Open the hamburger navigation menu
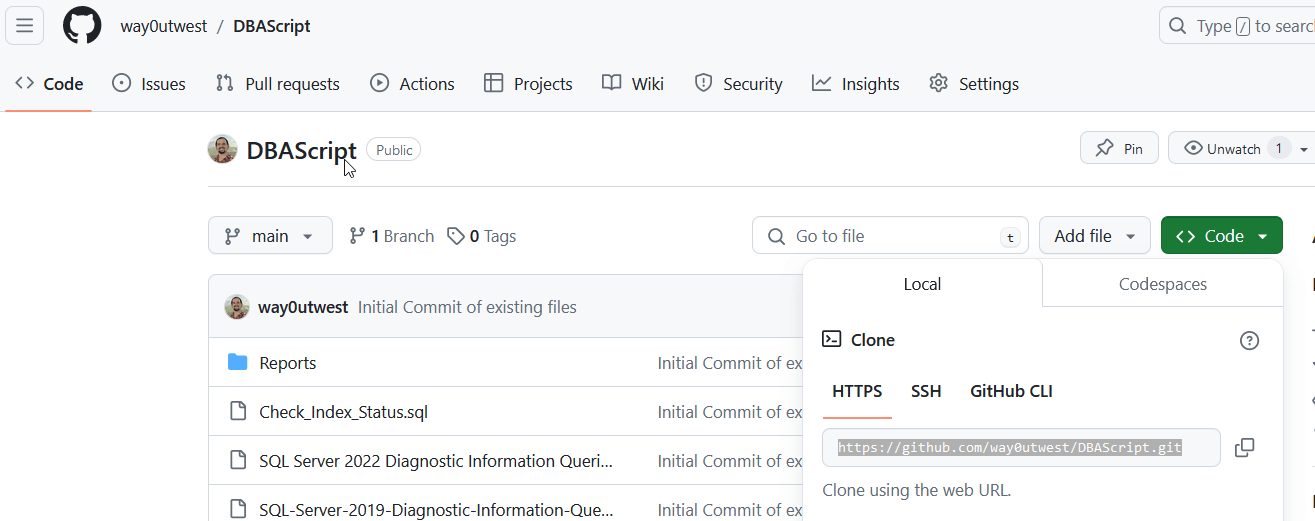 pos(25,26)
